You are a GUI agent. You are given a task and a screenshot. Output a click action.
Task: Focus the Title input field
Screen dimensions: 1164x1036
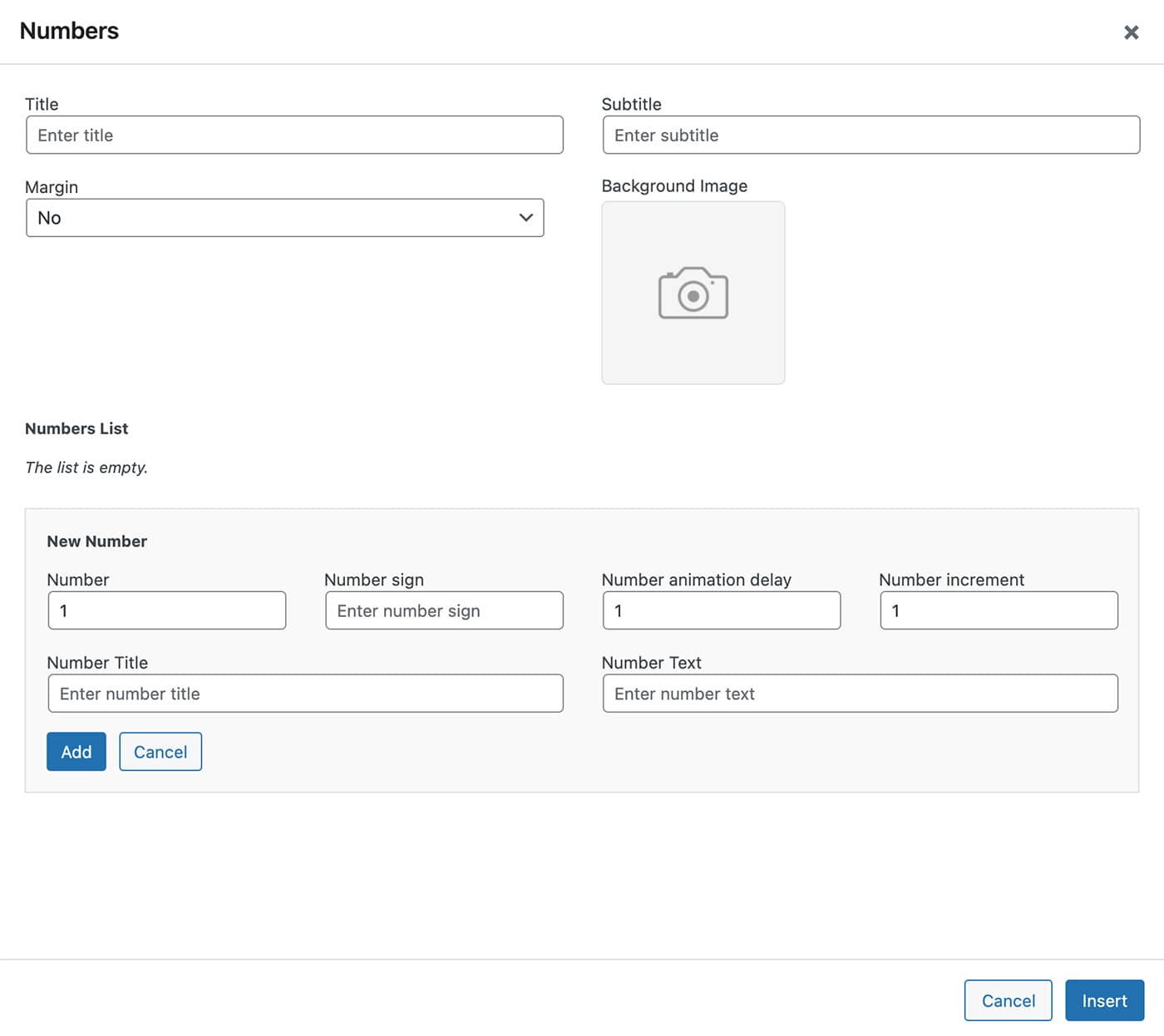point(294,135)
